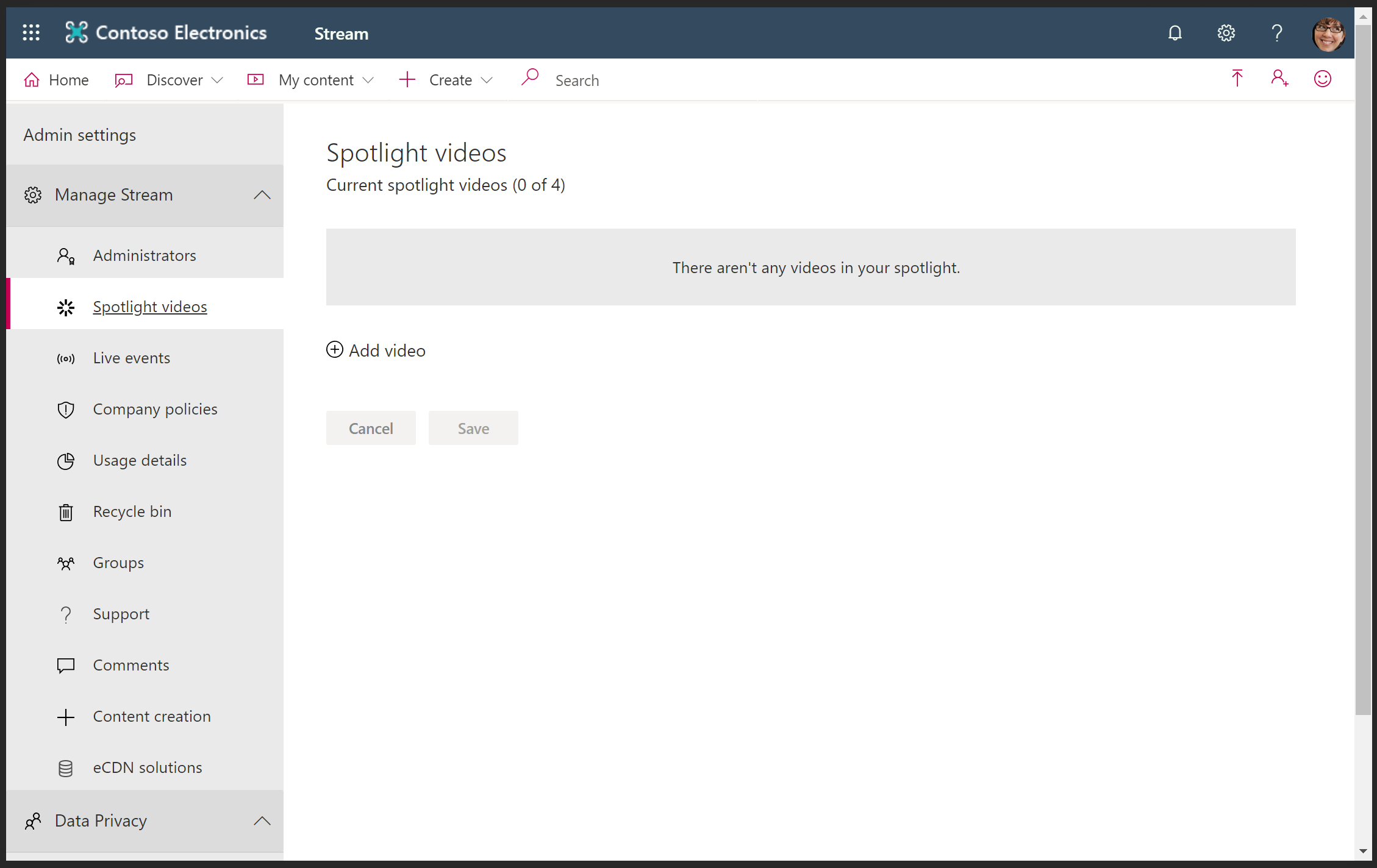Viewport: 1377px width, 868px height.
Task: Click the Company policies shield icon
Action: click(66, 410)
